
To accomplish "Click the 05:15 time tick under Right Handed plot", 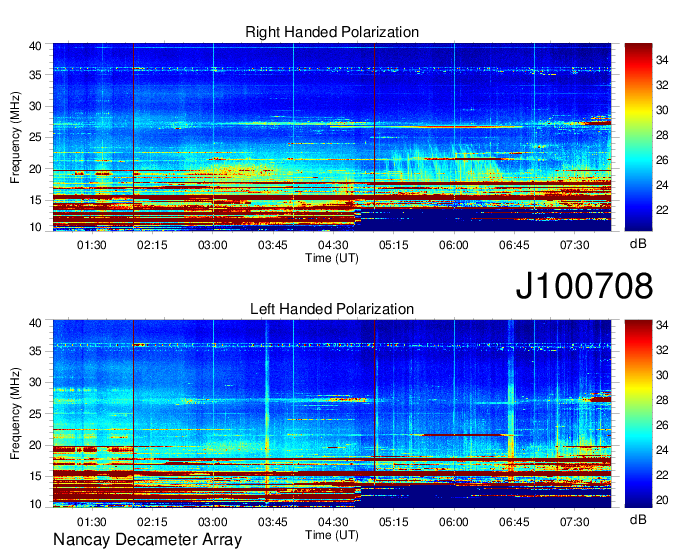I will [393, 245].
